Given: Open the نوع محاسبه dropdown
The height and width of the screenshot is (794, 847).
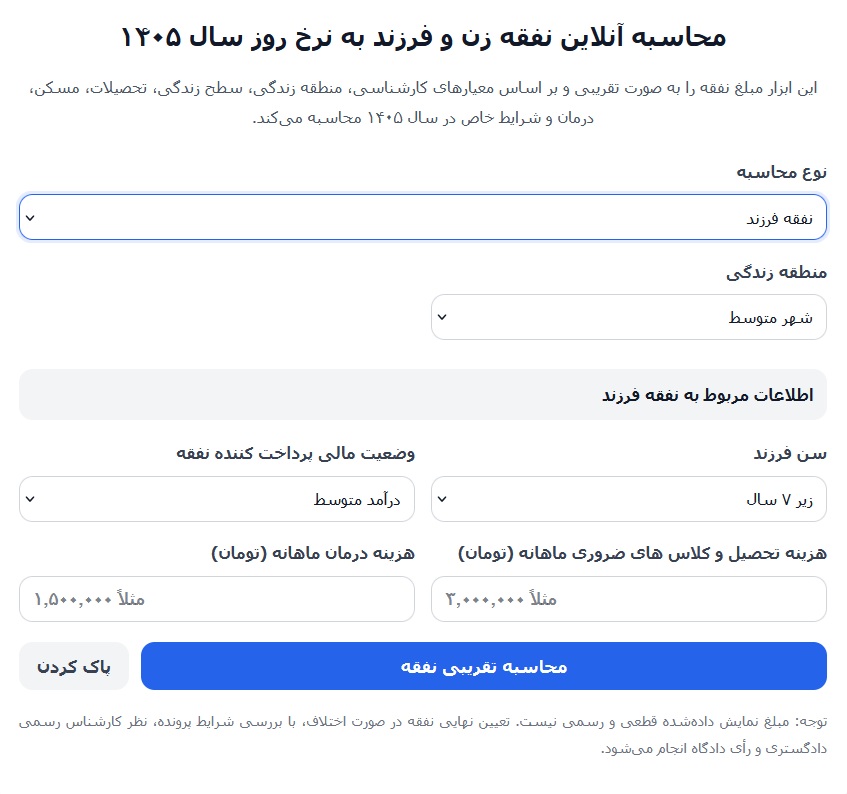Looking at the screenshot, I should (x=422, y=216).
